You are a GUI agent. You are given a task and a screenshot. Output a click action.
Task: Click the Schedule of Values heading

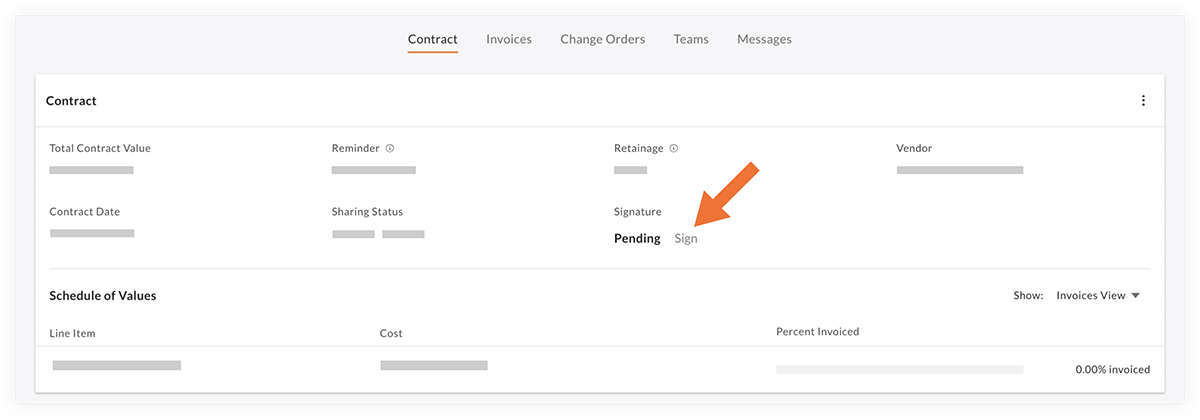coord(102,296)
